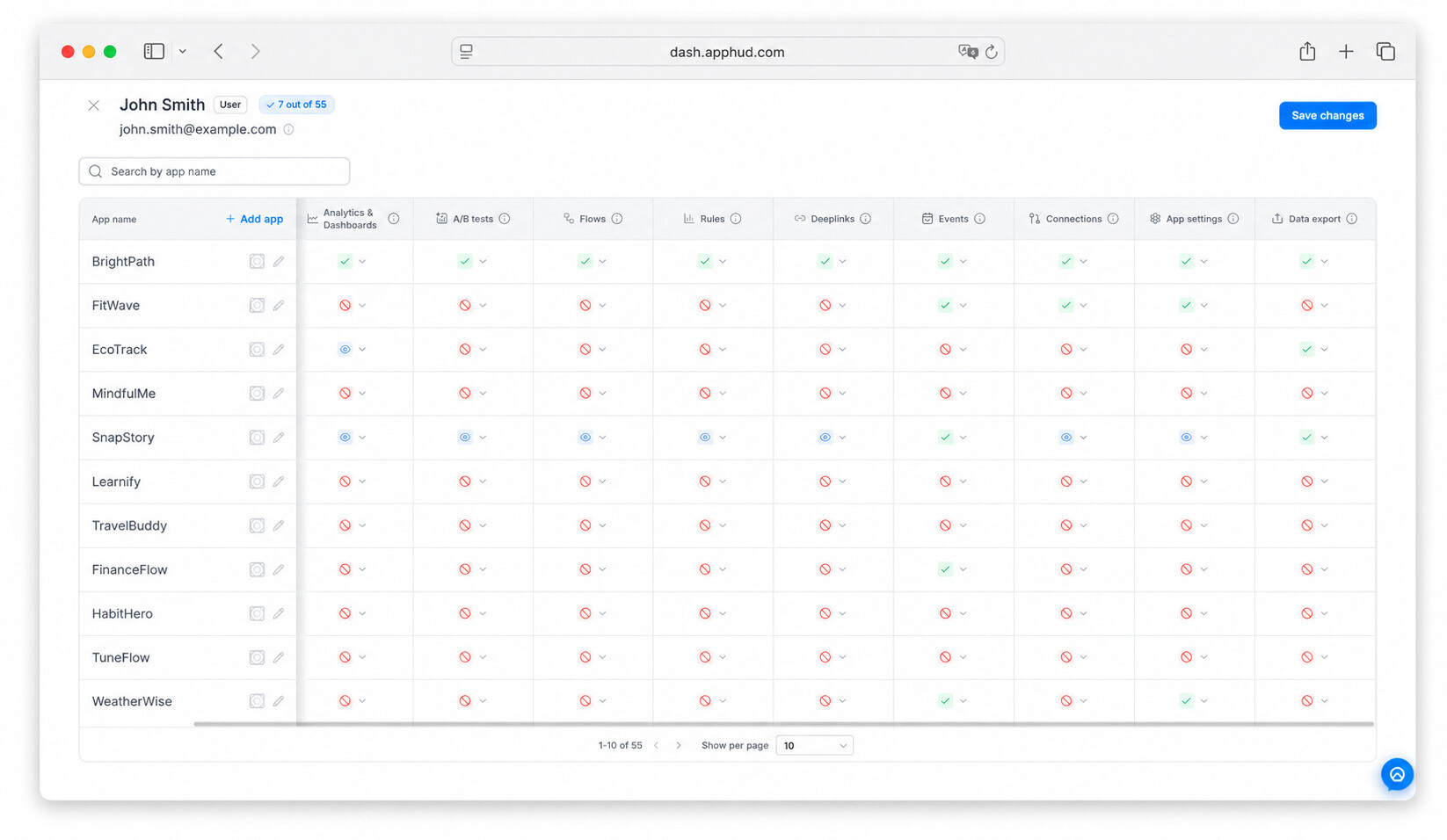This screenshot has width=1447, height=840.
Task: Click the info icon next to Analytics & Dashboards
Action: click(394, 219)
